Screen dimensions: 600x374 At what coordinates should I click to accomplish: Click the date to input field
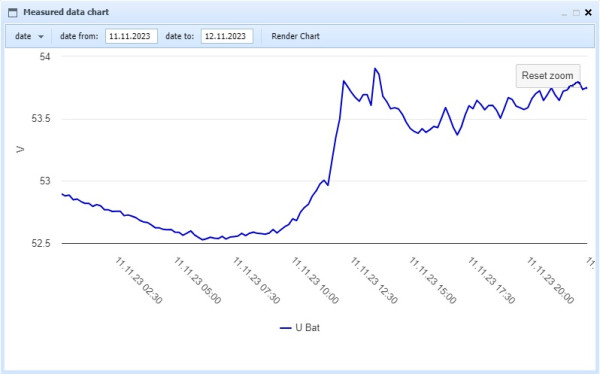tap(227, 36)
